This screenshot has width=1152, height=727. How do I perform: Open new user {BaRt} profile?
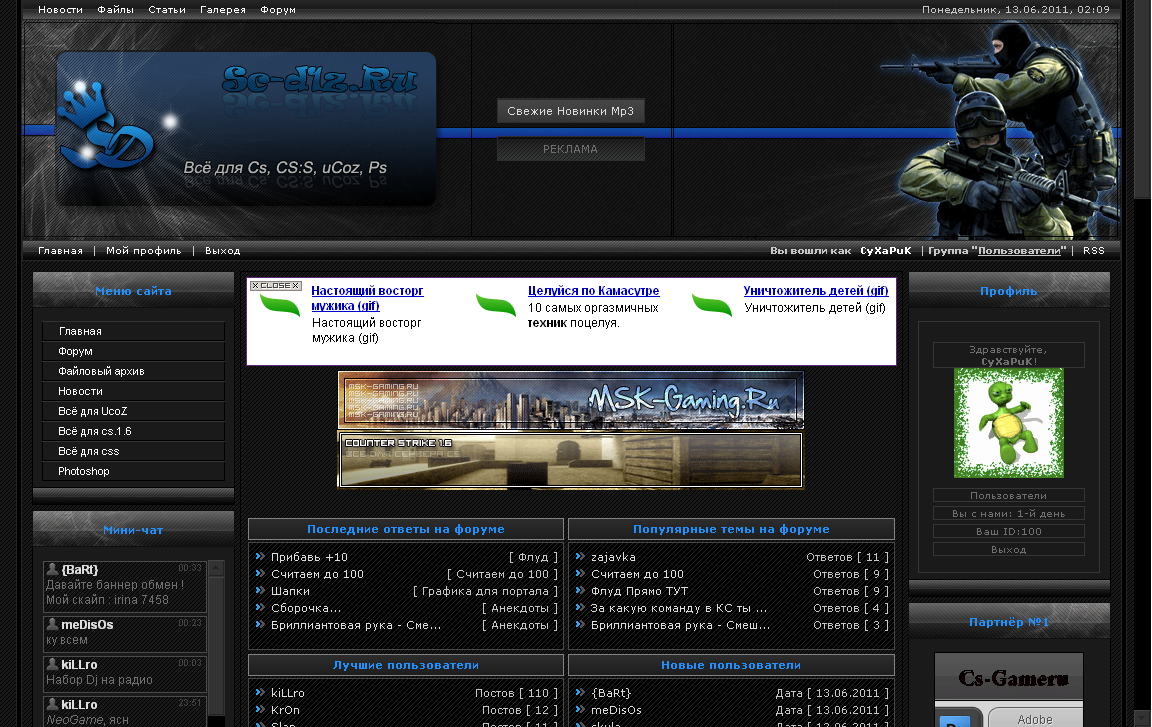(x=611, y=692)
